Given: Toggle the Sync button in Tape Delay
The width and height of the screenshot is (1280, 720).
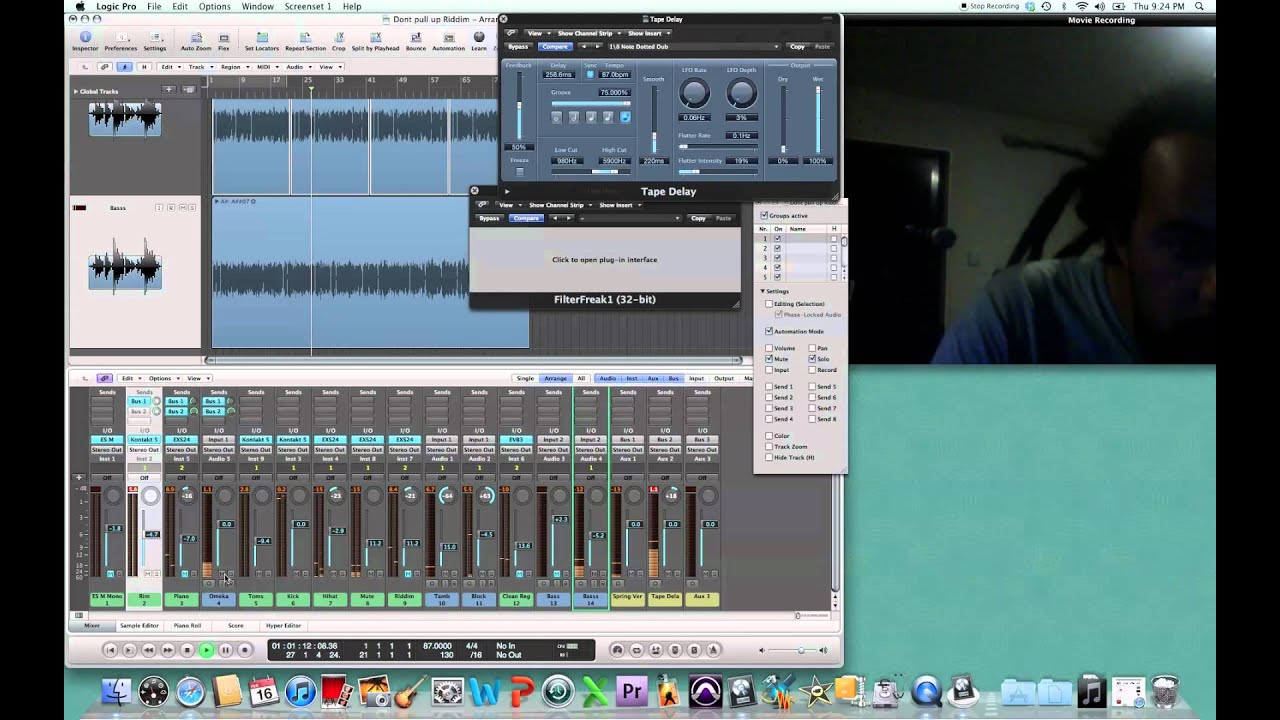Looking at the screenshot, I should pos(590,74).
